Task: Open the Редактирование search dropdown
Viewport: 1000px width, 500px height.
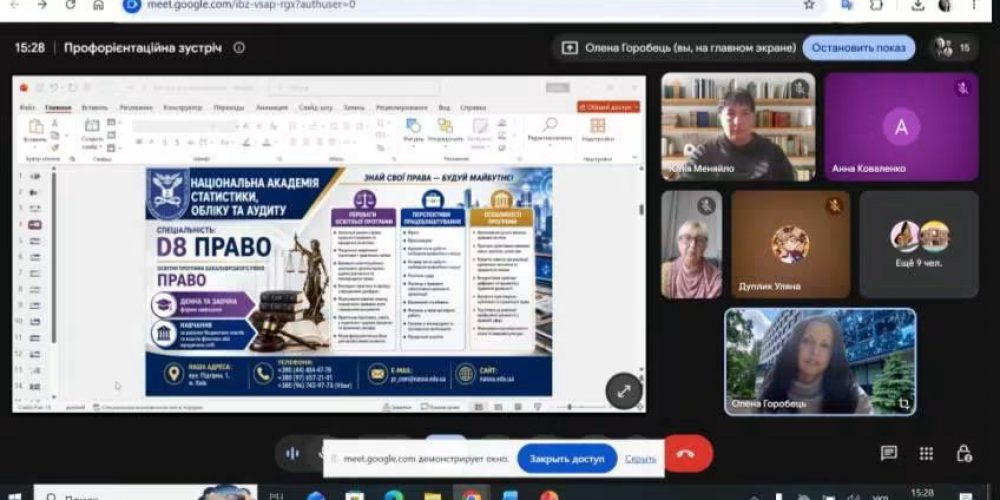Action: click(x=550, y=129)
